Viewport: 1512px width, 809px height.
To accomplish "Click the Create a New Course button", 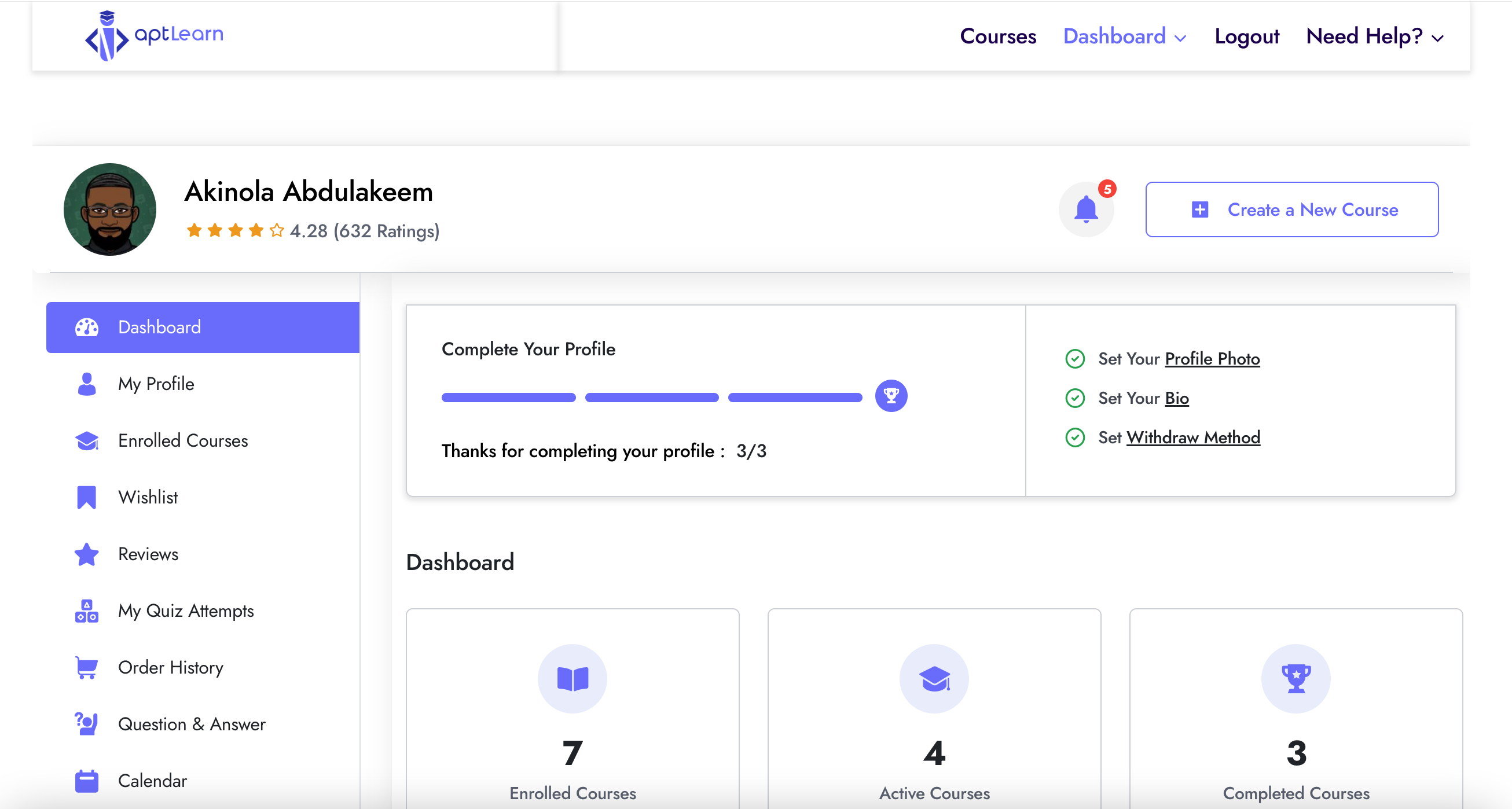I will click(x=1291, y=209).
